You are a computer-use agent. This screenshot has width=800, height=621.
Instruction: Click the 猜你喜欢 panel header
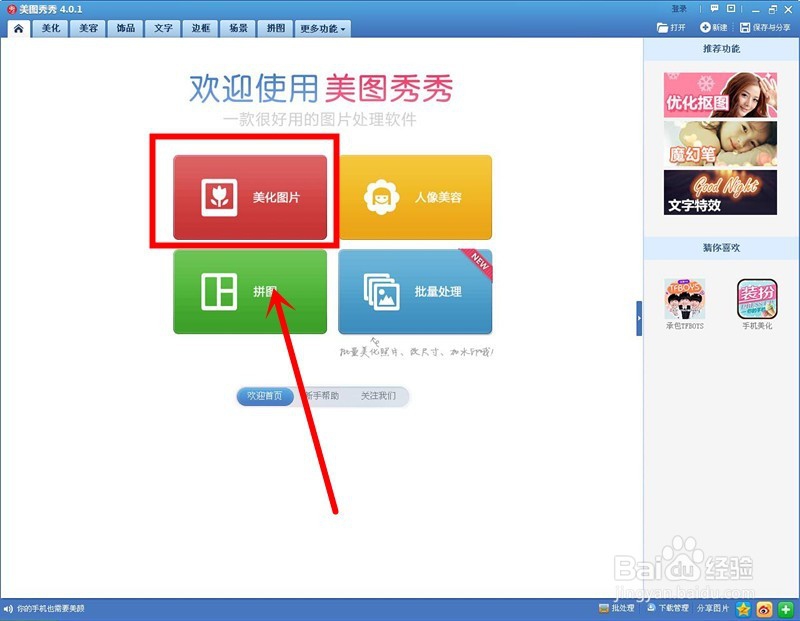[721, 248]
